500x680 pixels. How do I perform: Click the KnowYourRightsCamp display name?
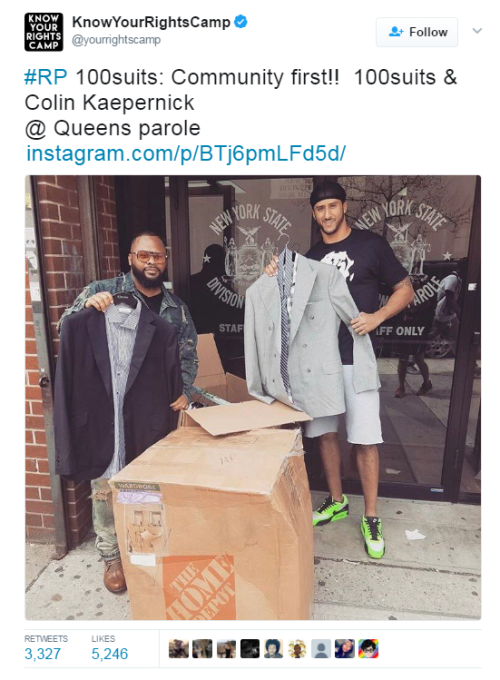click(x=151, y=22)
